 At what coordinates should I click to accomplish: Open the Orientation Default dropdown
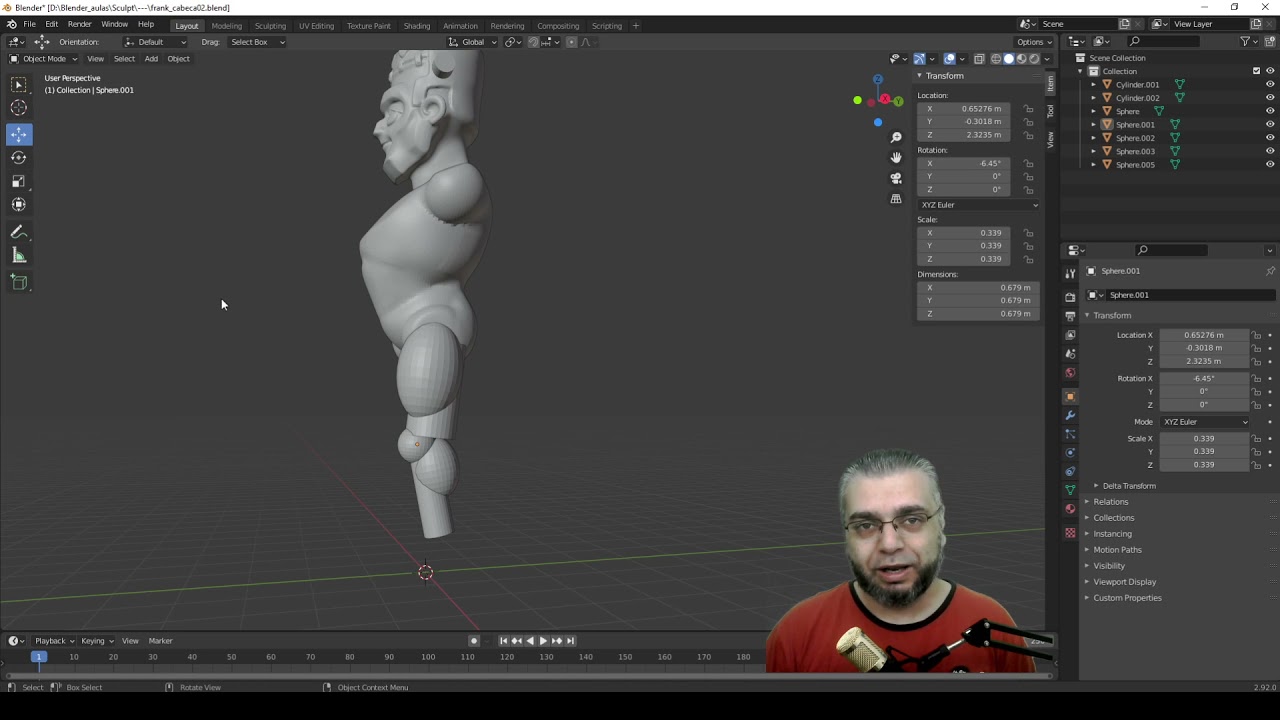(x=156, y=42)
